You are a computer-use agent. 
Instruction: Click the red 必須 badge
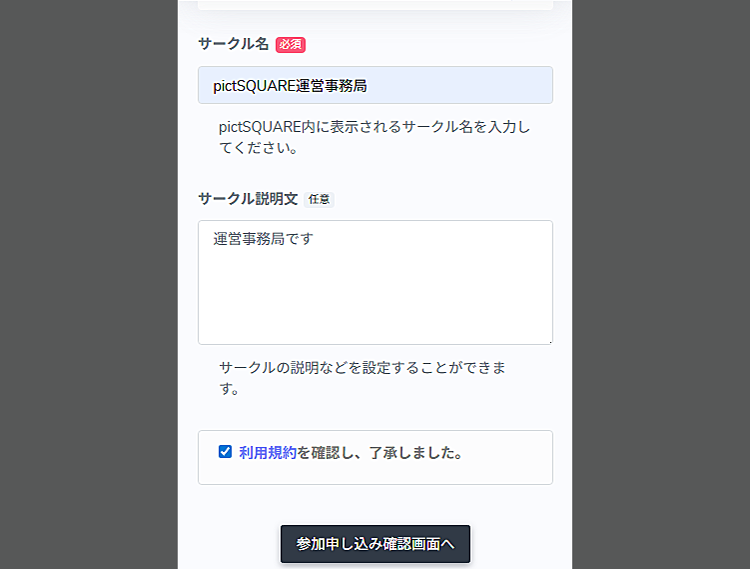(x=290, y=45)
